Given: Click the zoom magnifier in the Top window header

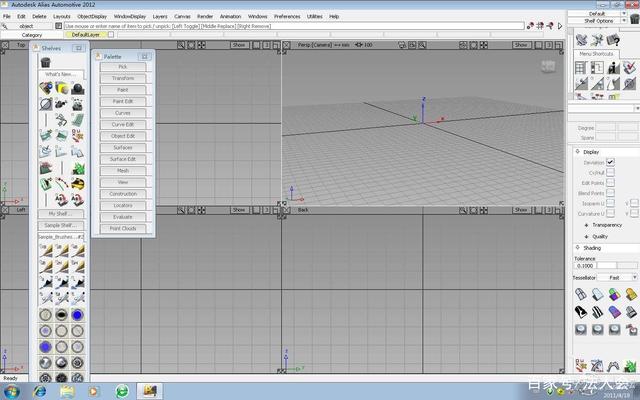Looking at the screenshot, I should [181, 45].
